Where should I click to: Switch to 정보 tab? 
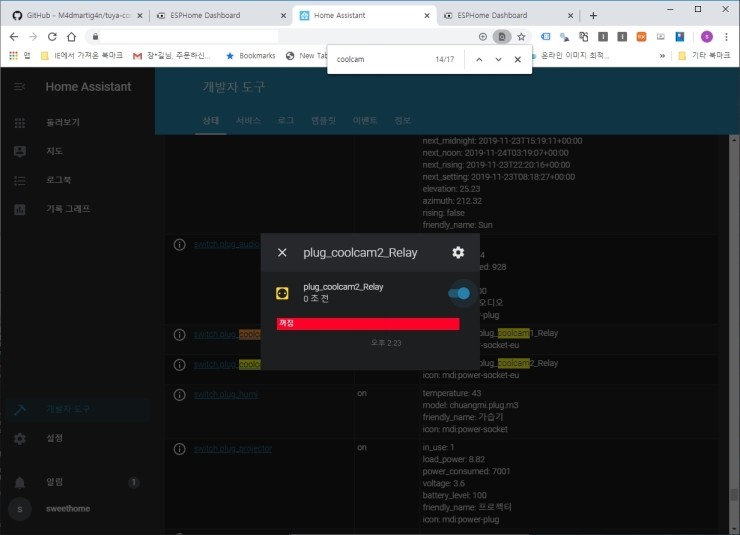(403, 121)
